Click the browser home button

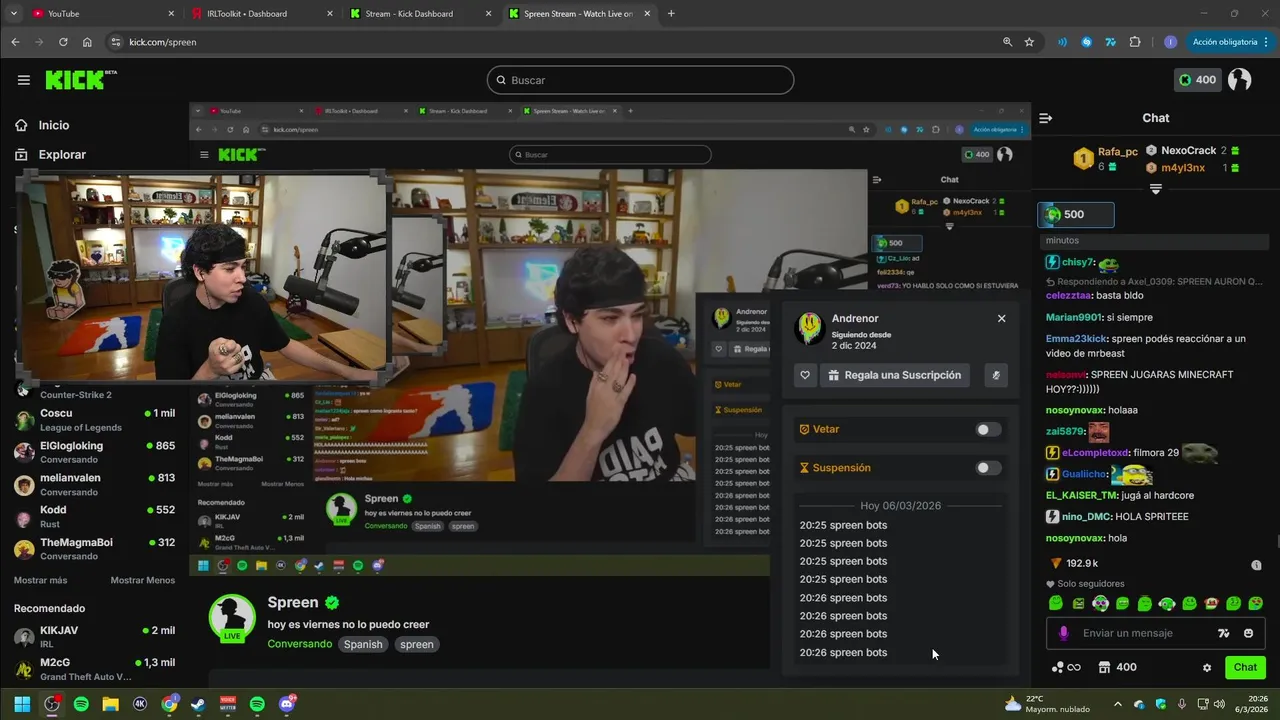click(x=87, y=42)
